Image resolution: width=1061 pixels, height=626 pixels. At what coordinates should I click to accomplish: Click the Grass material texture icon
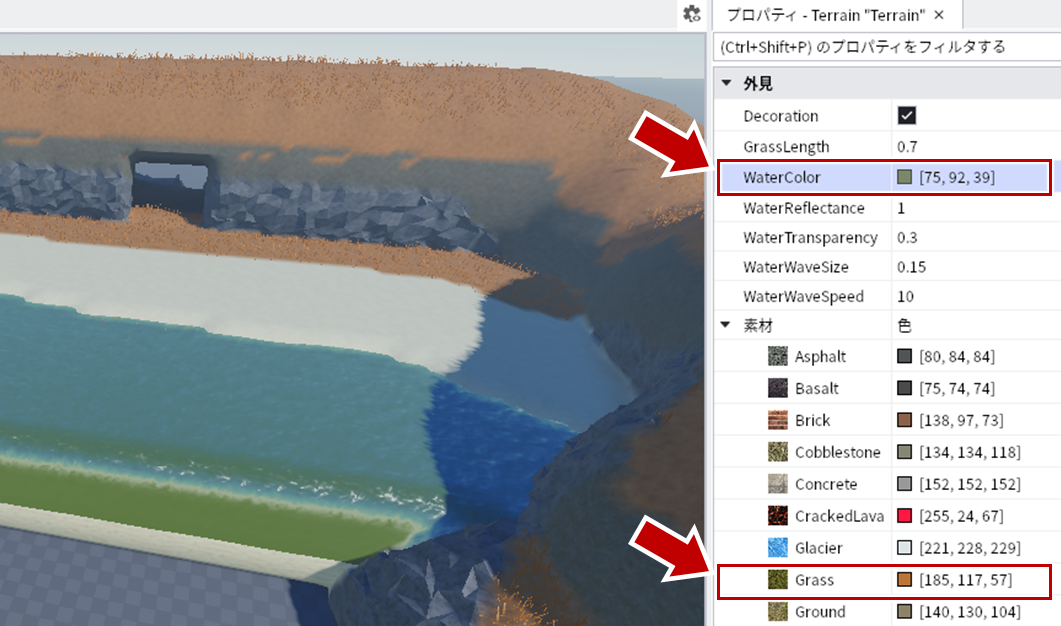tap(777, 579)
